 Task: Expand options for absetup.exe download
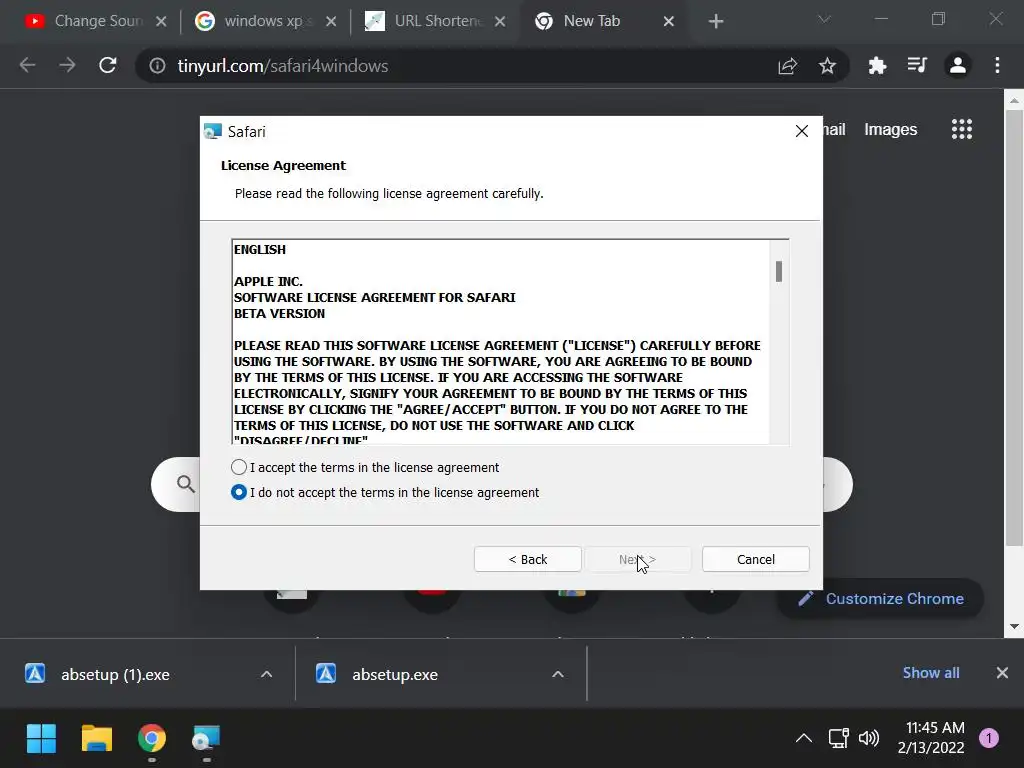coord(558,674)
